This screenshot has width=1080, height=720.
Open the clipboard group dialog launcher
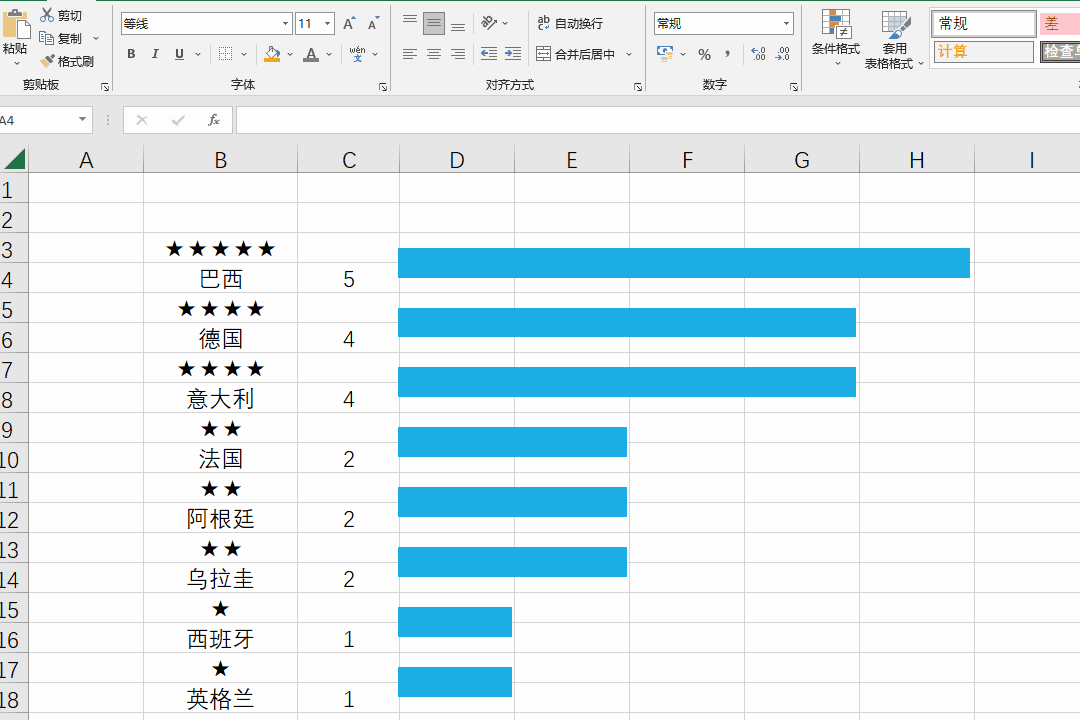point(105,87)
